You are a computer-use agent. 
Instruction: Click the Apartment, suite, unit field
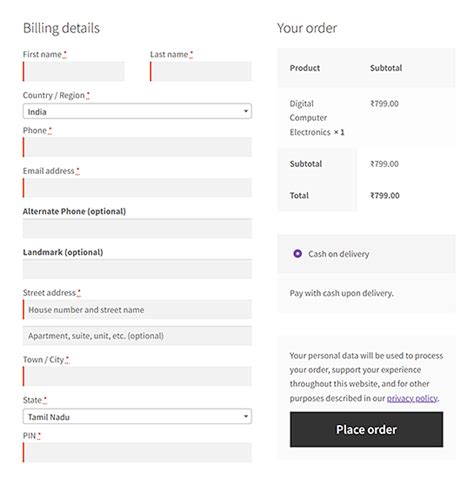pos(137,335)
